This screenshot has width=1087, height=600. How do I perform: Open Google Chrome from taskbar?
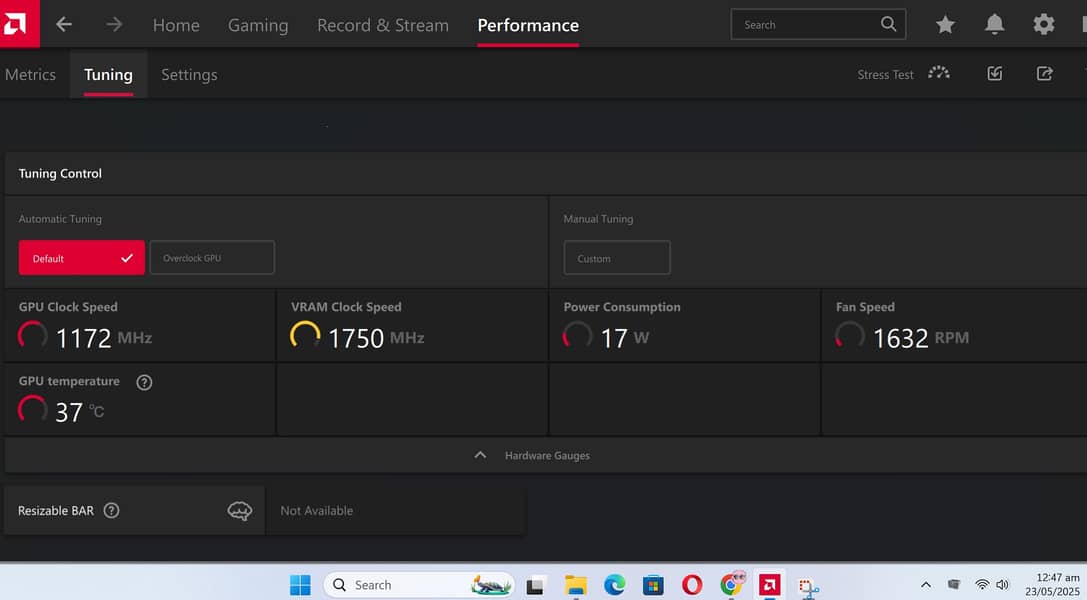pyautogui.click(x=731, y=584)
